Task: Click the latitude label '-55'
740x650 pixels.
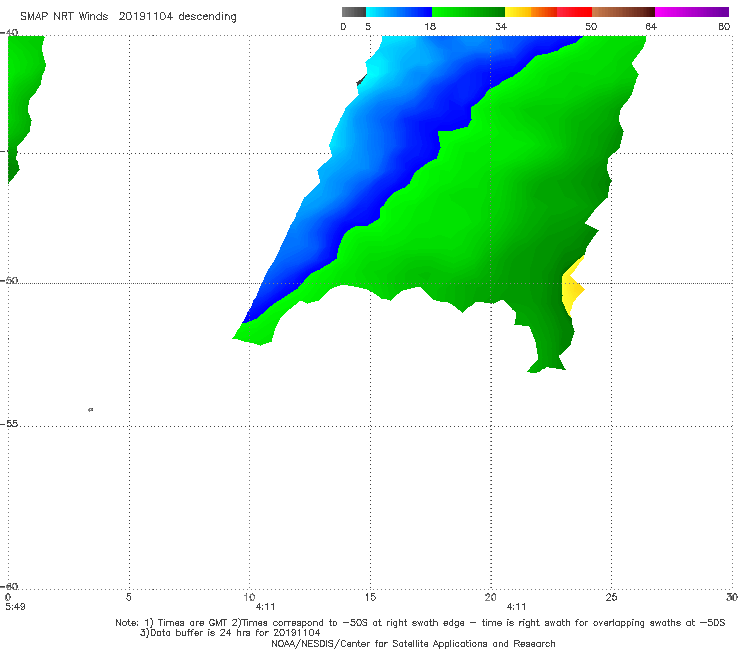Action: pyautogui.click(x=9, y=424)
